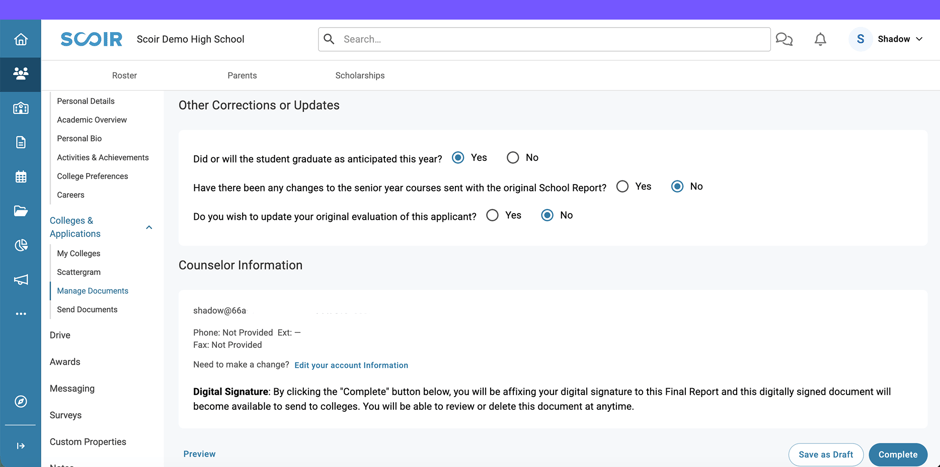This screenshot has height=467, width=940.
Task: Expand the sidebar with arrow icon
Action: 20,446
